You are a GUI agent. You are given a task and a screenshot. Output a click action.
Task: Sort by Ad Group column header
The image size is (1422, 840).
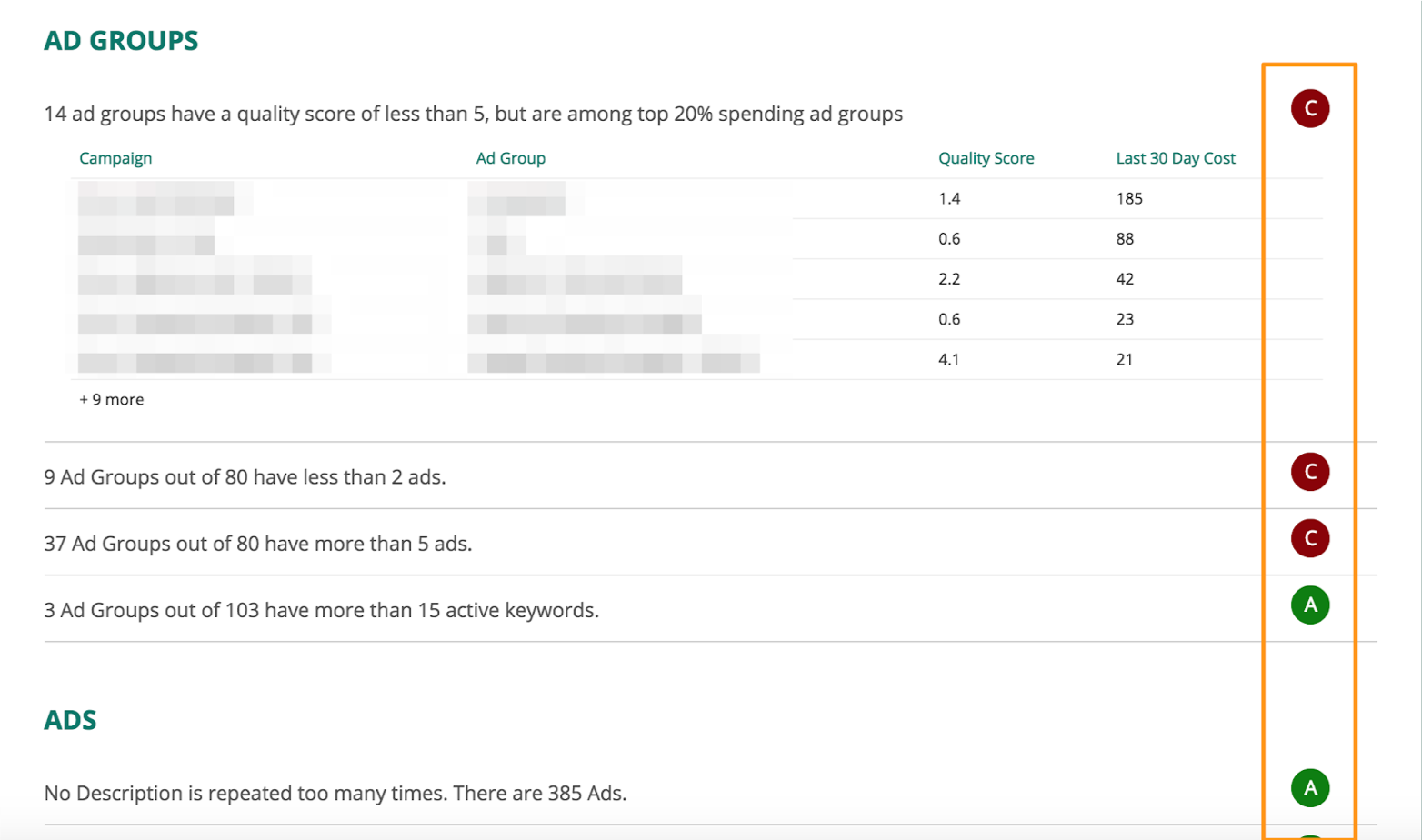coord(511,158)
